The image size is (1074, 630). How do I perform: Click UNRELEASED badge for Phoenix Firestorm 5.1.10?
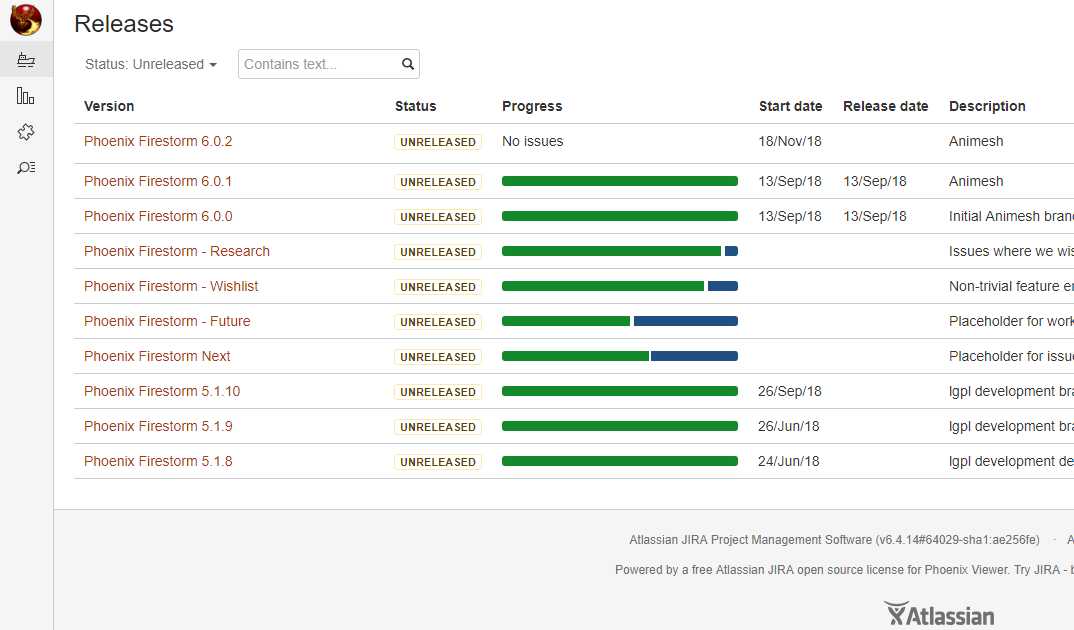tap(438, 391)
